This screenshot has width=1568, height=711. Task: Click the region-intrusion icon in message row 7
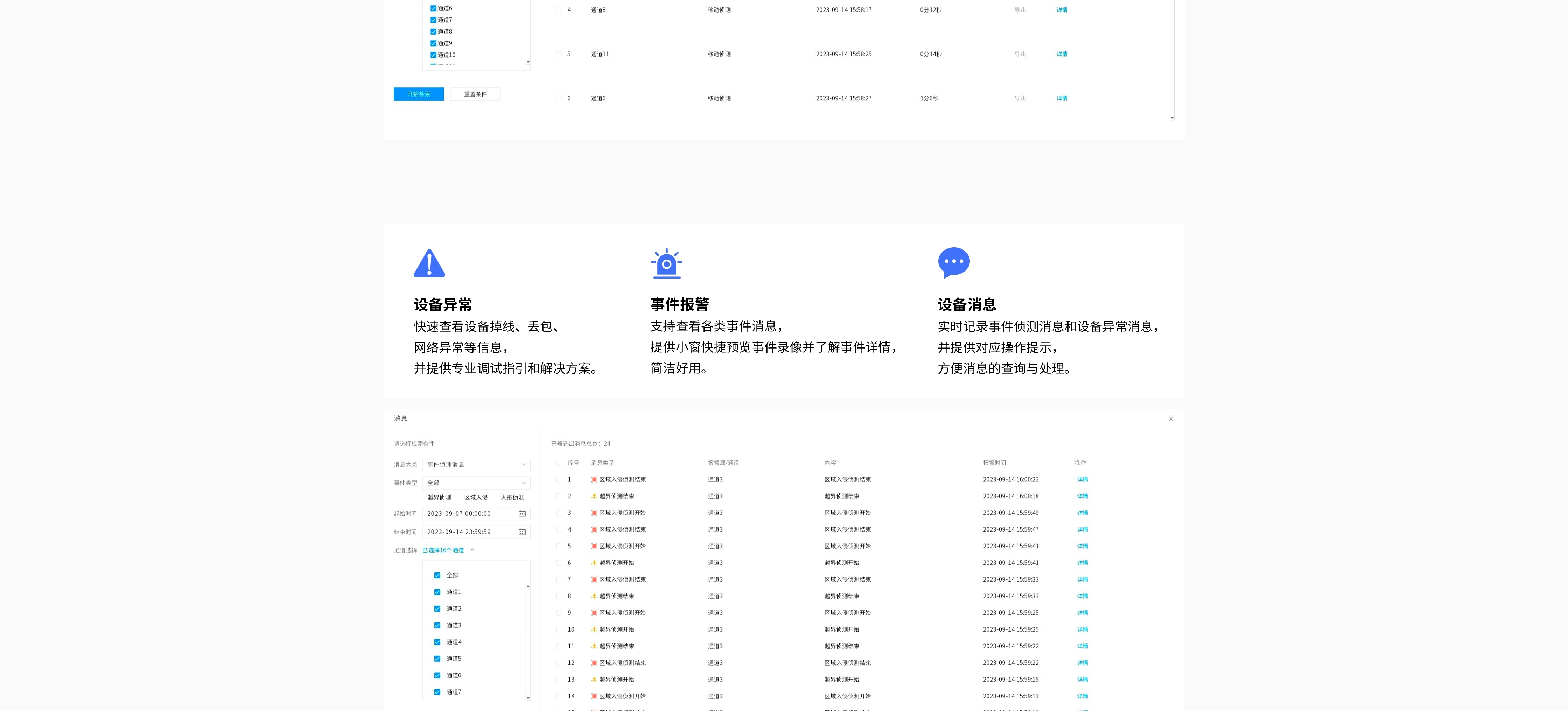tap(594, 579)
